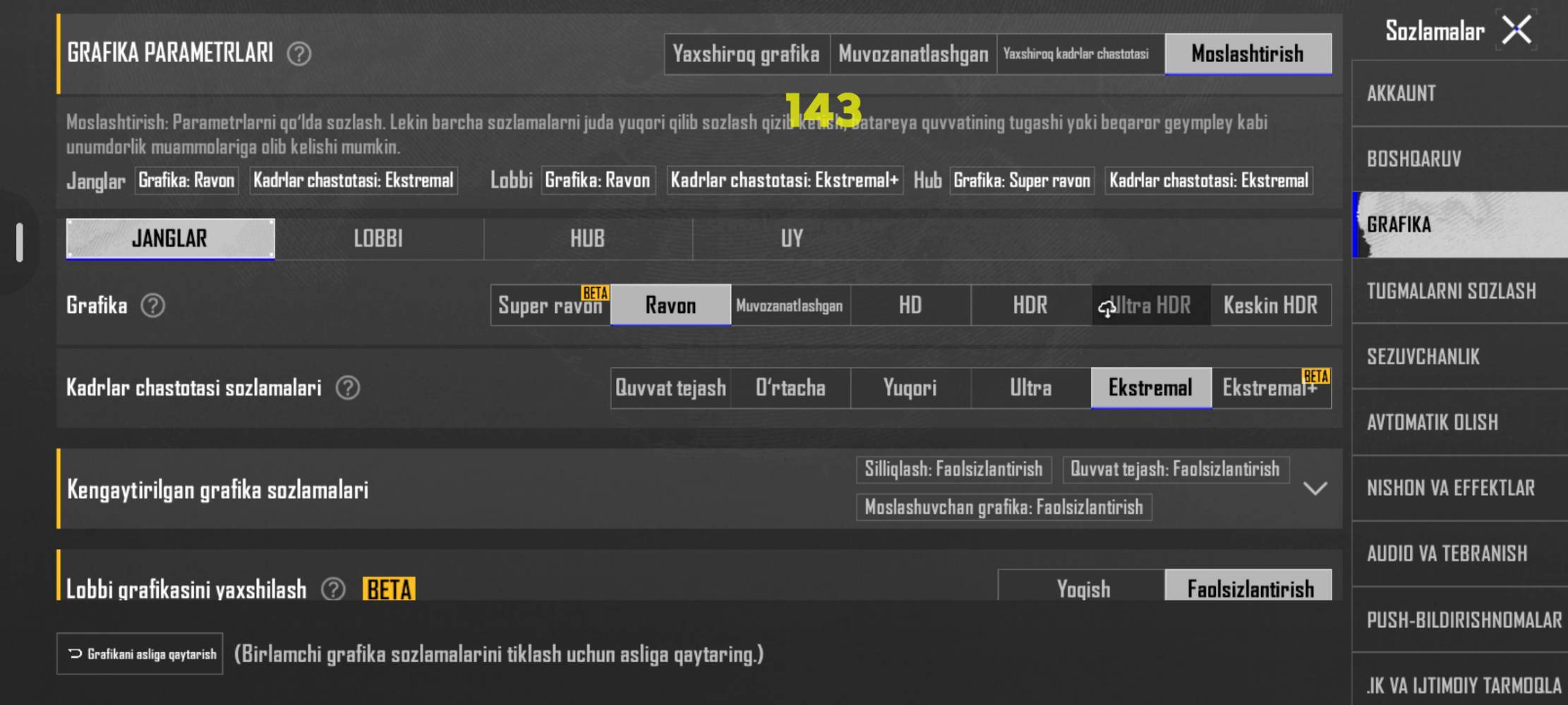Open the AKKAUNT settings category

click(1459, 93)
